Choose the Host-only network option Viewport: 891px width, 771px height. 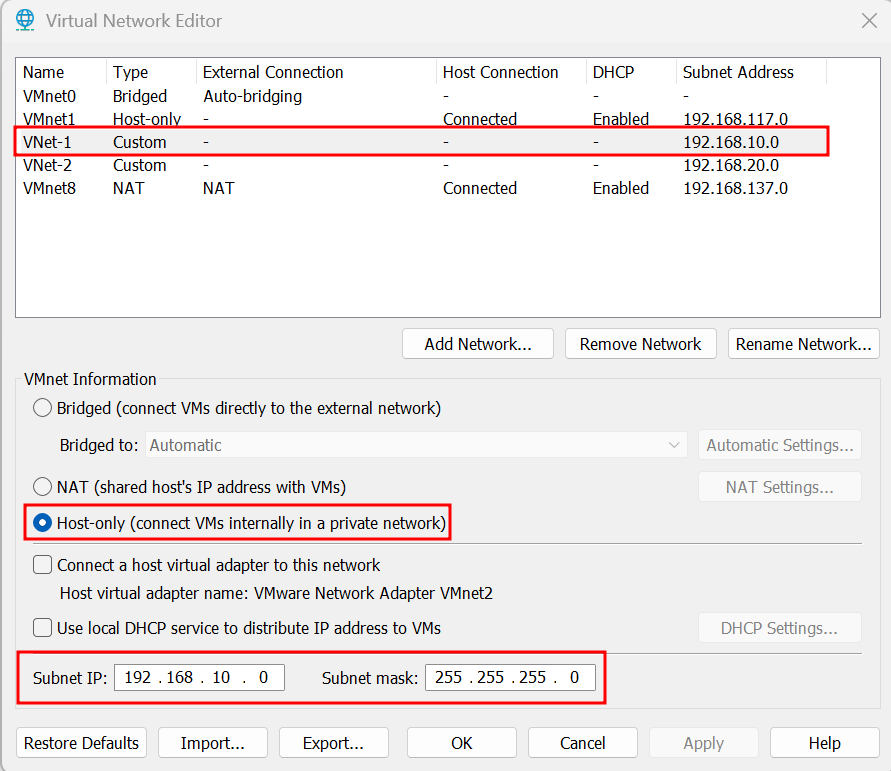click(x=43, y=523)
